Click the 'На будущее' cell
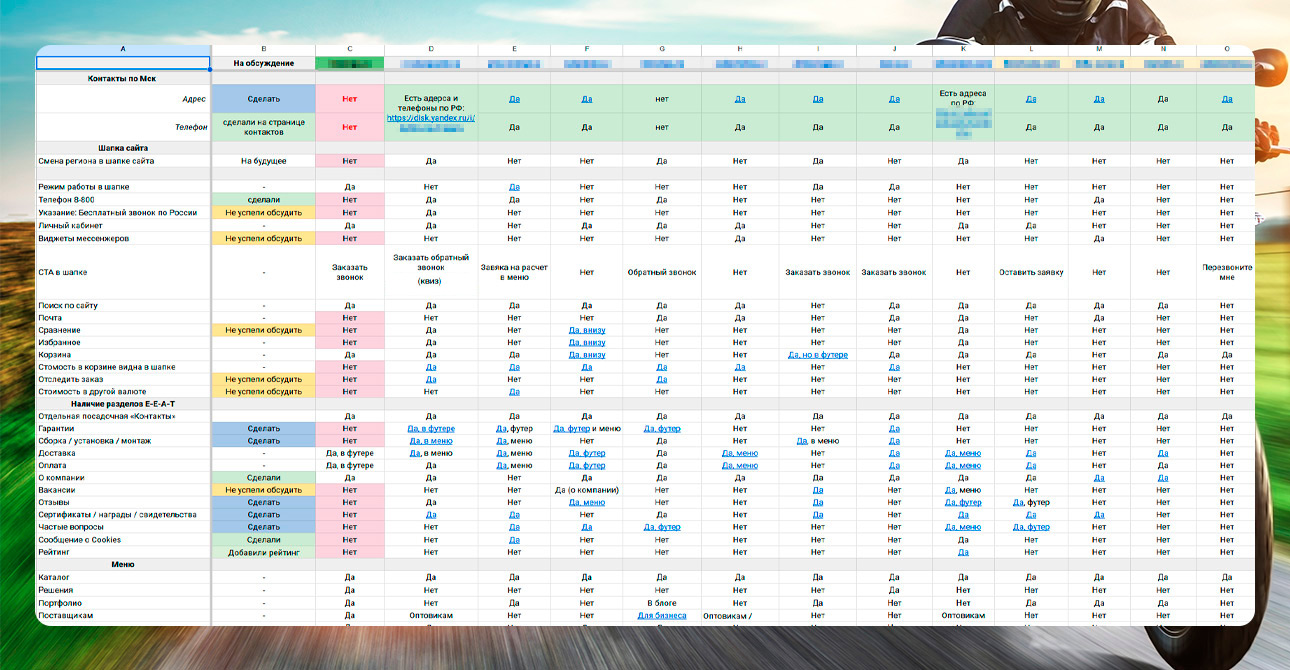This screenshot has height=670, width=1290. tap(263, 161)
